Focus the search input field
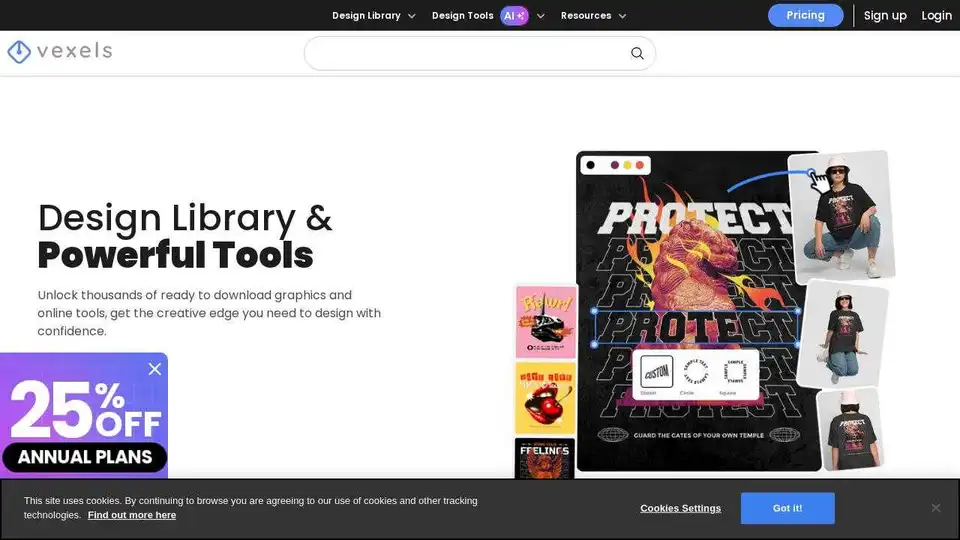 coord(479,53)
